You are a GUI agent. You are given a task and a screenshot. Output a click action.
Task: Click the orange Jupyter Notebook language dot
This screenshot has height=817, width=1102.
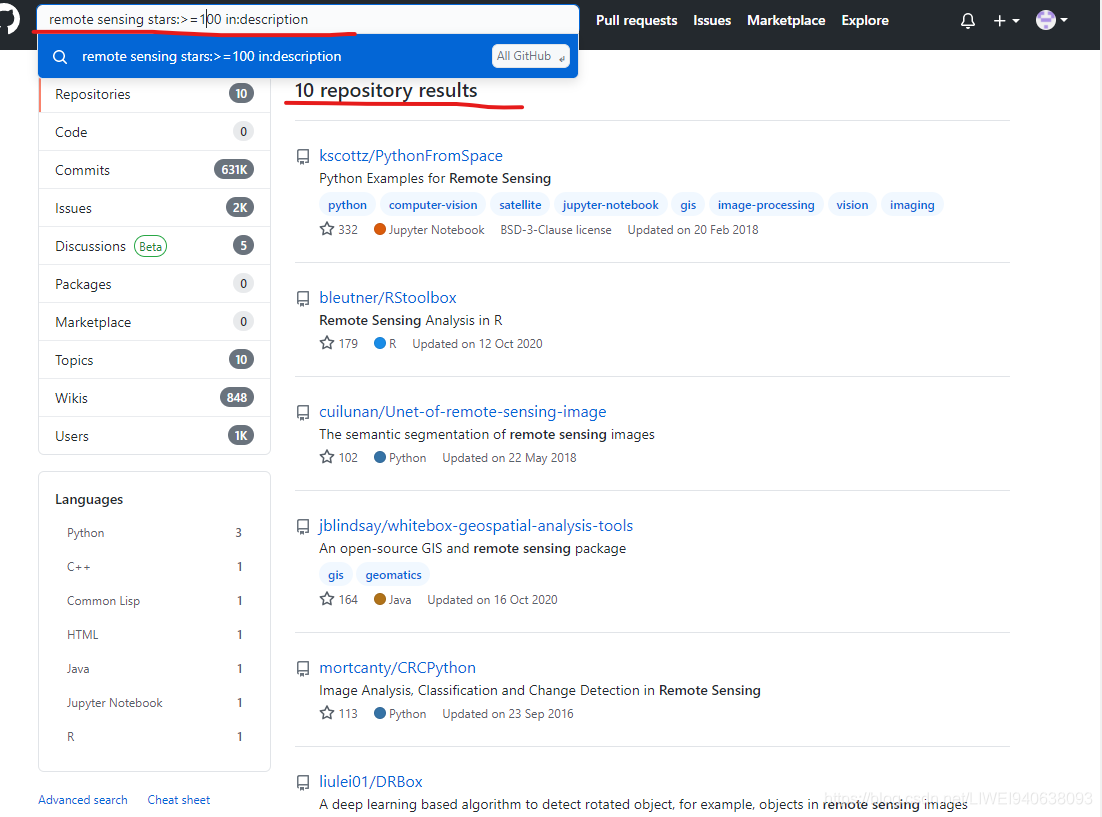[380, 229]
